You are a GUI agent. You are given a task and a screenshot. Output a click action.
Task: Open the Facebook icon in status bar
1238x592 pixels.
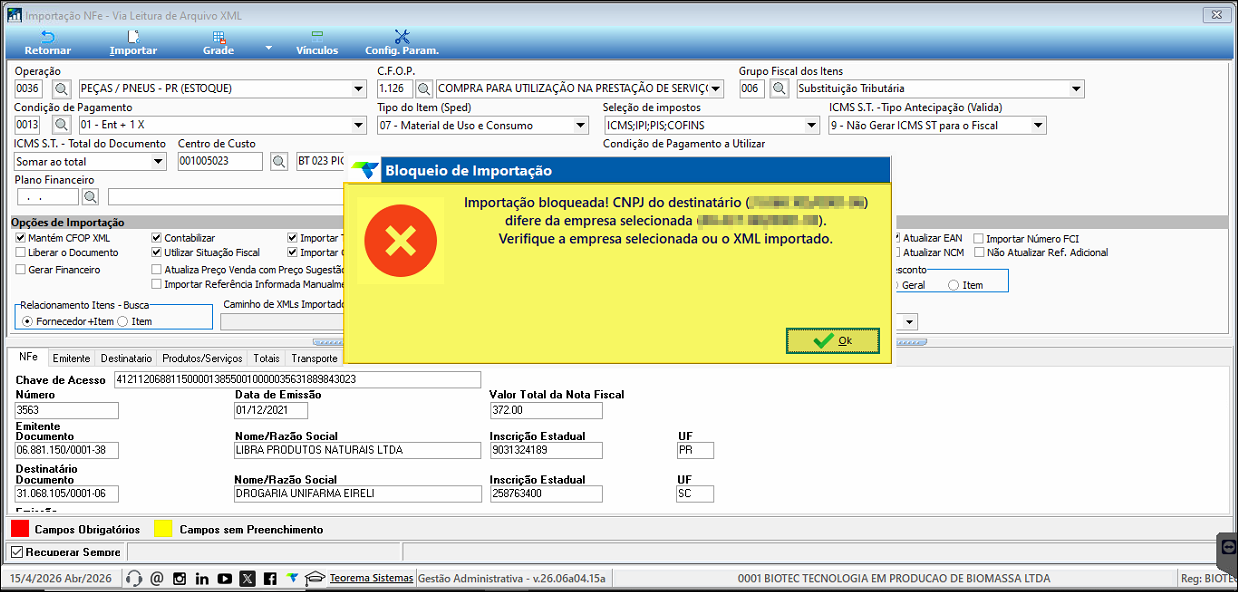click(270, 578)
